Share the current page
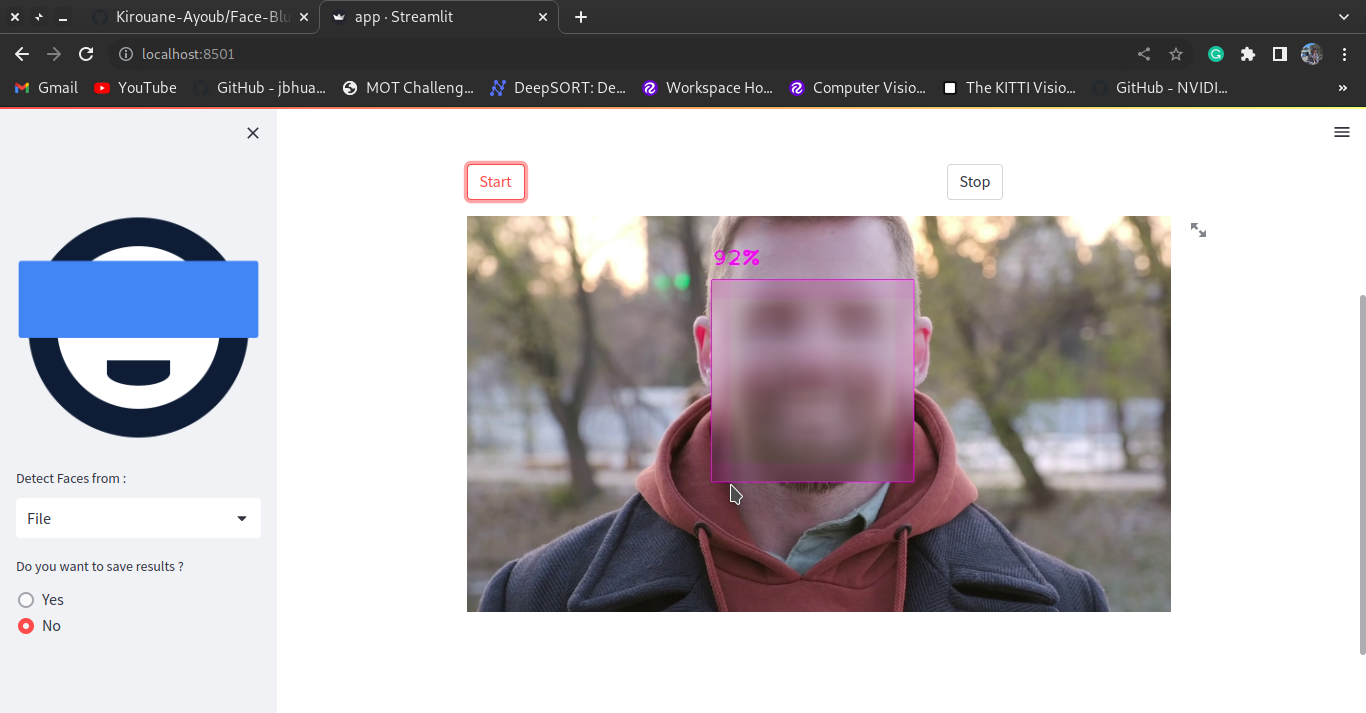Image resolution: width=1366 pixels, height=713 pixels. (x=1143, y=54)
